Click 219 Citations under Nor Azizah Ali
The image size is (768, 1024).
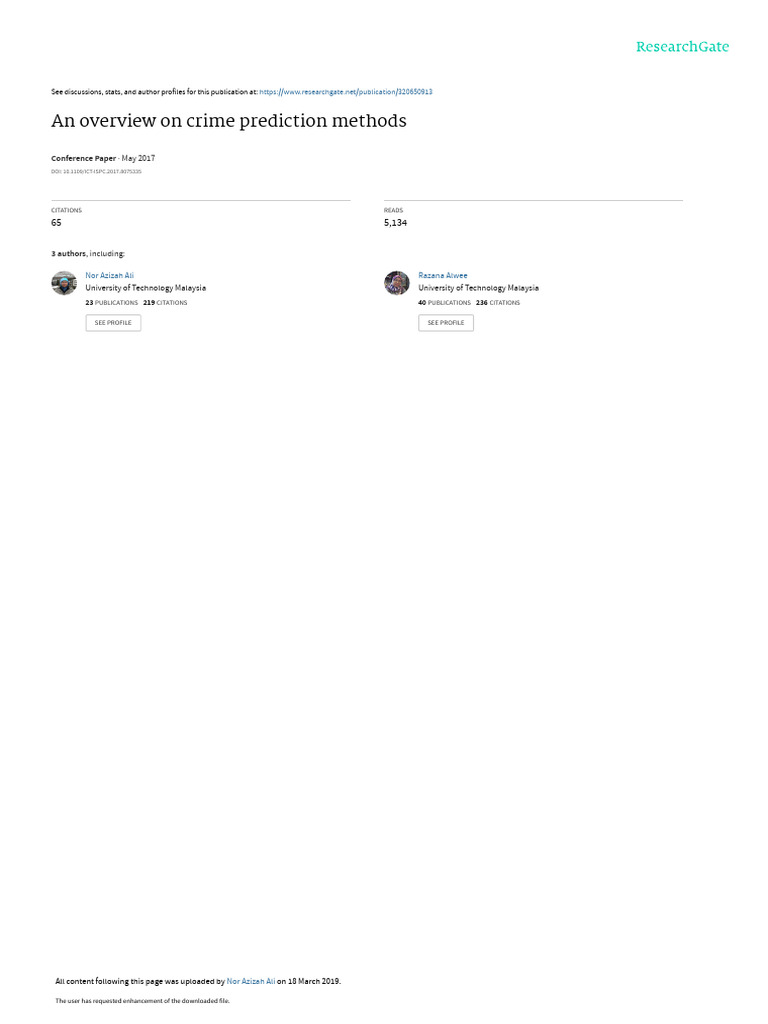tap(165, 303)
